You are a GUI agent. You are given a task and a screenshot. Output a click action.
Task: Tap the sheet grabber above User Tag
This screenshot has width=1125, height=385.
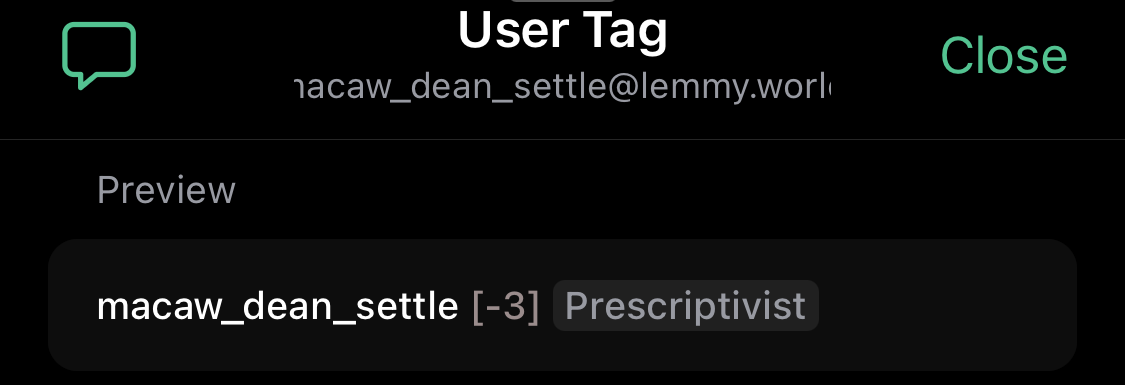562,1
